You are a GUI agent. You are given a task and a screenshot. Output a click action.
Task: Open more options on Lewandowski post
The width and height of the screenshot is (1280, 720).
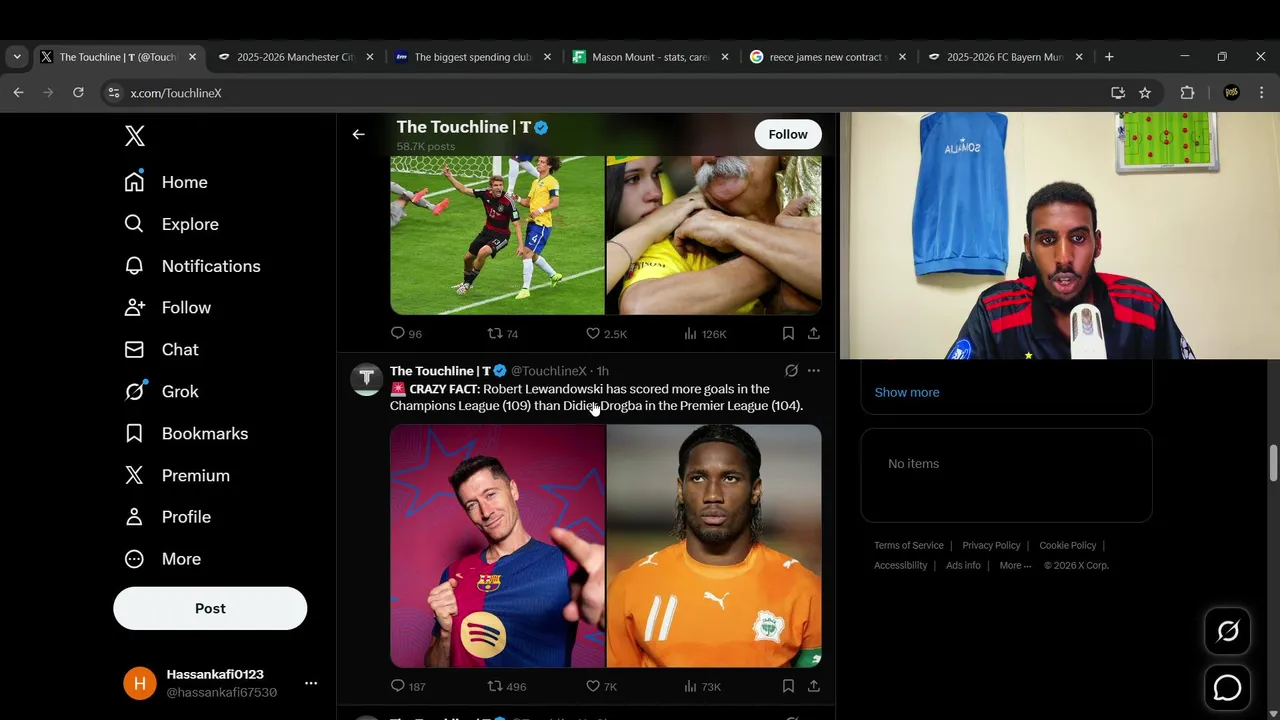click(814, 371)
